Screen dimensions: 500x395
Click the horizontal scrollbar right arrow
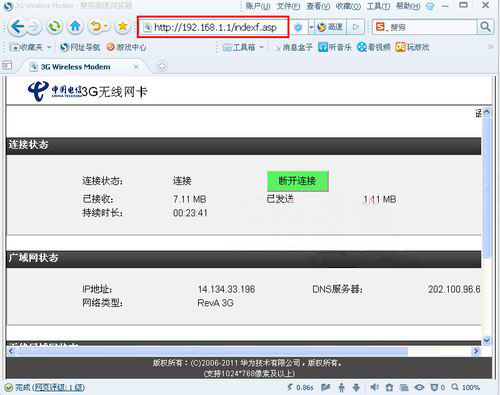point(476,351)
